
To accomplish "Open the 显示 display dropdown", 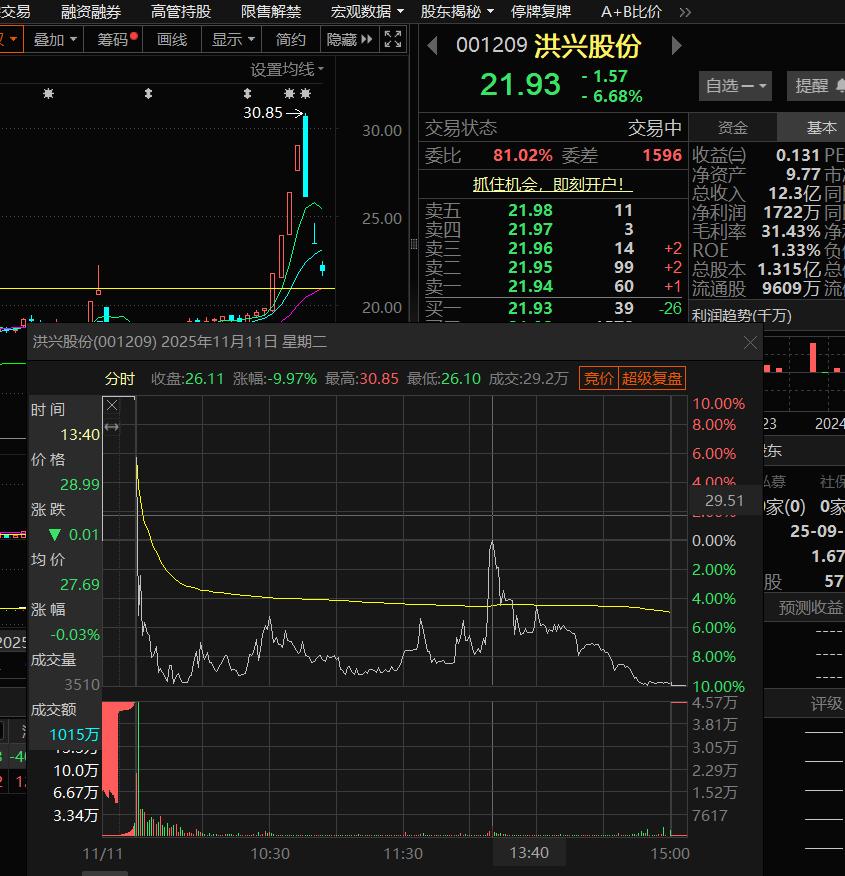I will (232, 39).
